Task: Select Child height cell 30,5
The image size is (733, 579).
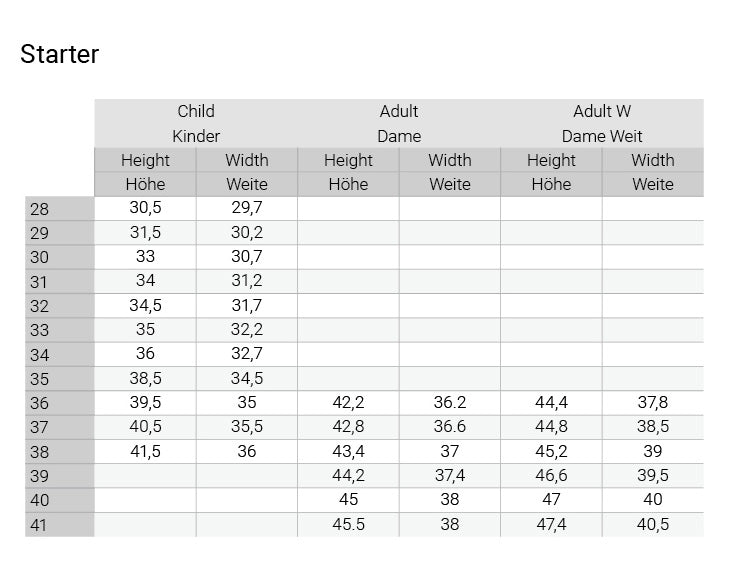Action: [x=145, y=208]
